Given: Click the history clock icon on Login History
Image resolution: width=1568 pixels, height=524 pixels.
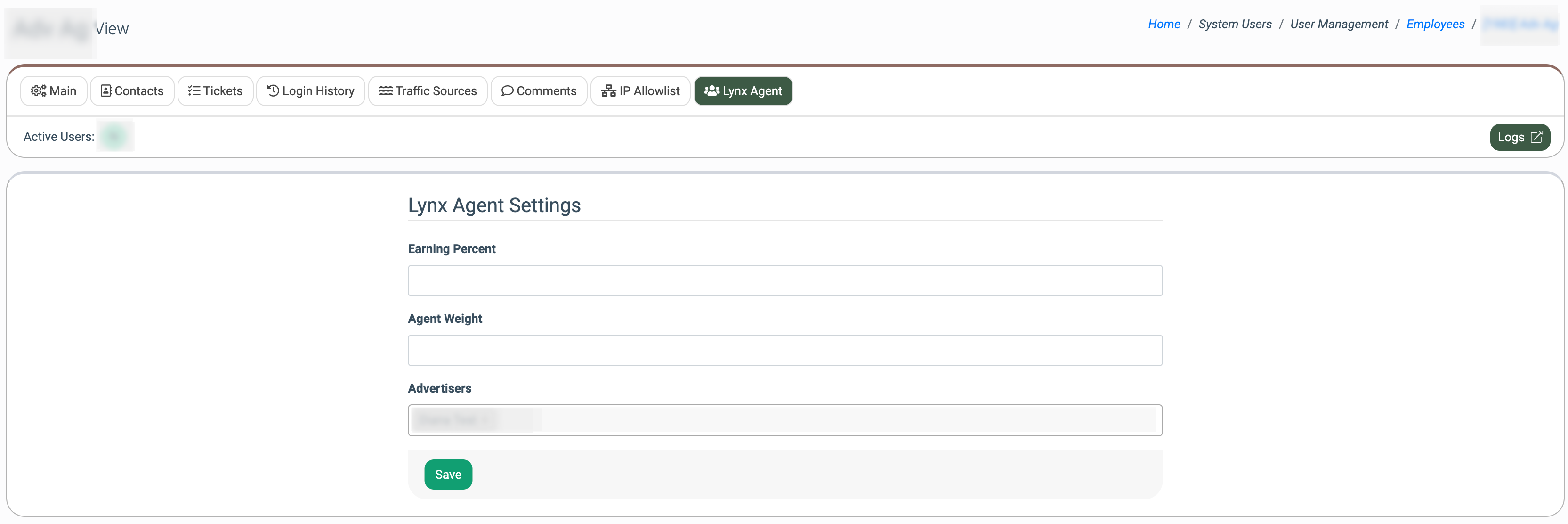Looking at the screenshot, I should tap(273, 91).
